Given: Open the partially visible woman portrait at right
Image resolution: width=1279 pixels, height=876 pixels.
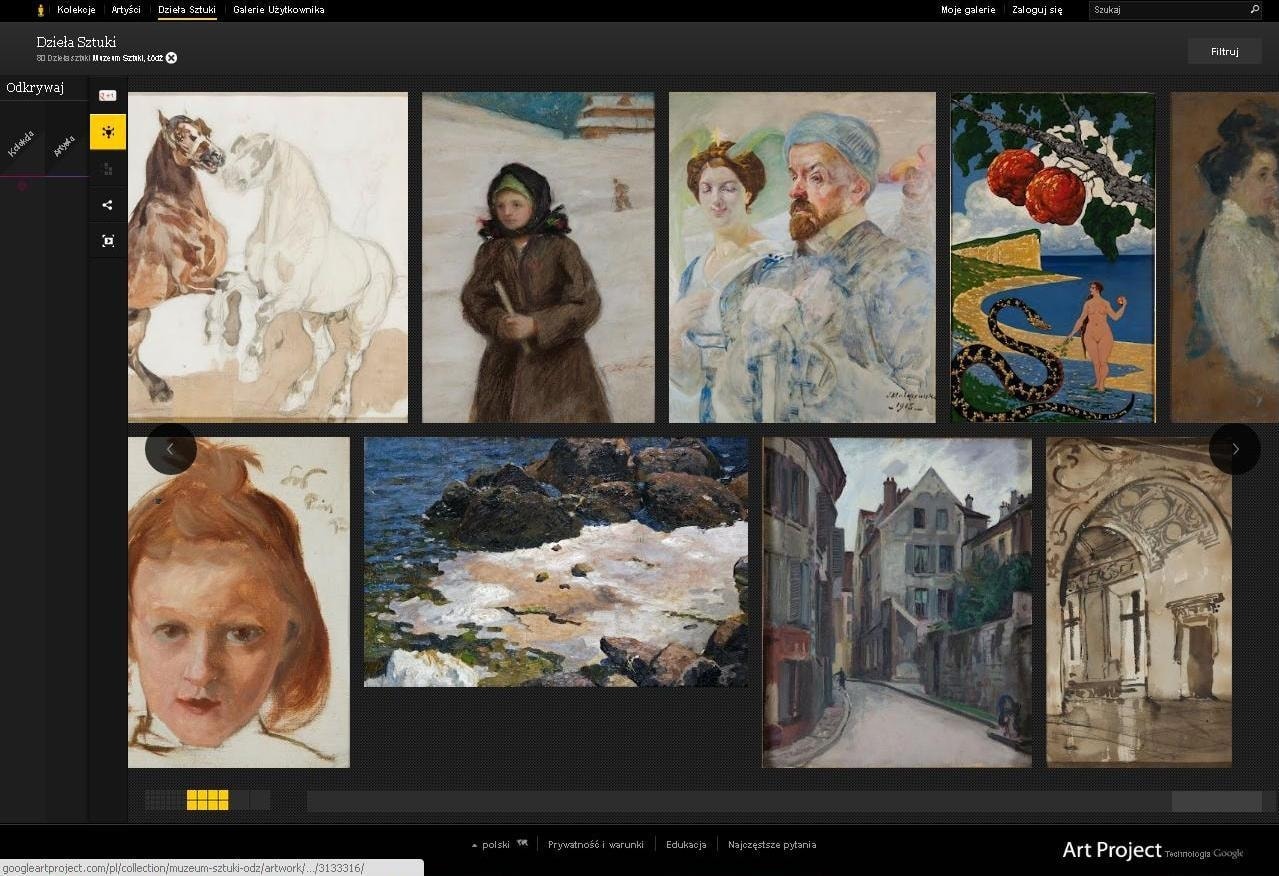Looking at the screenshot, I should click(x=1225, y=257).
